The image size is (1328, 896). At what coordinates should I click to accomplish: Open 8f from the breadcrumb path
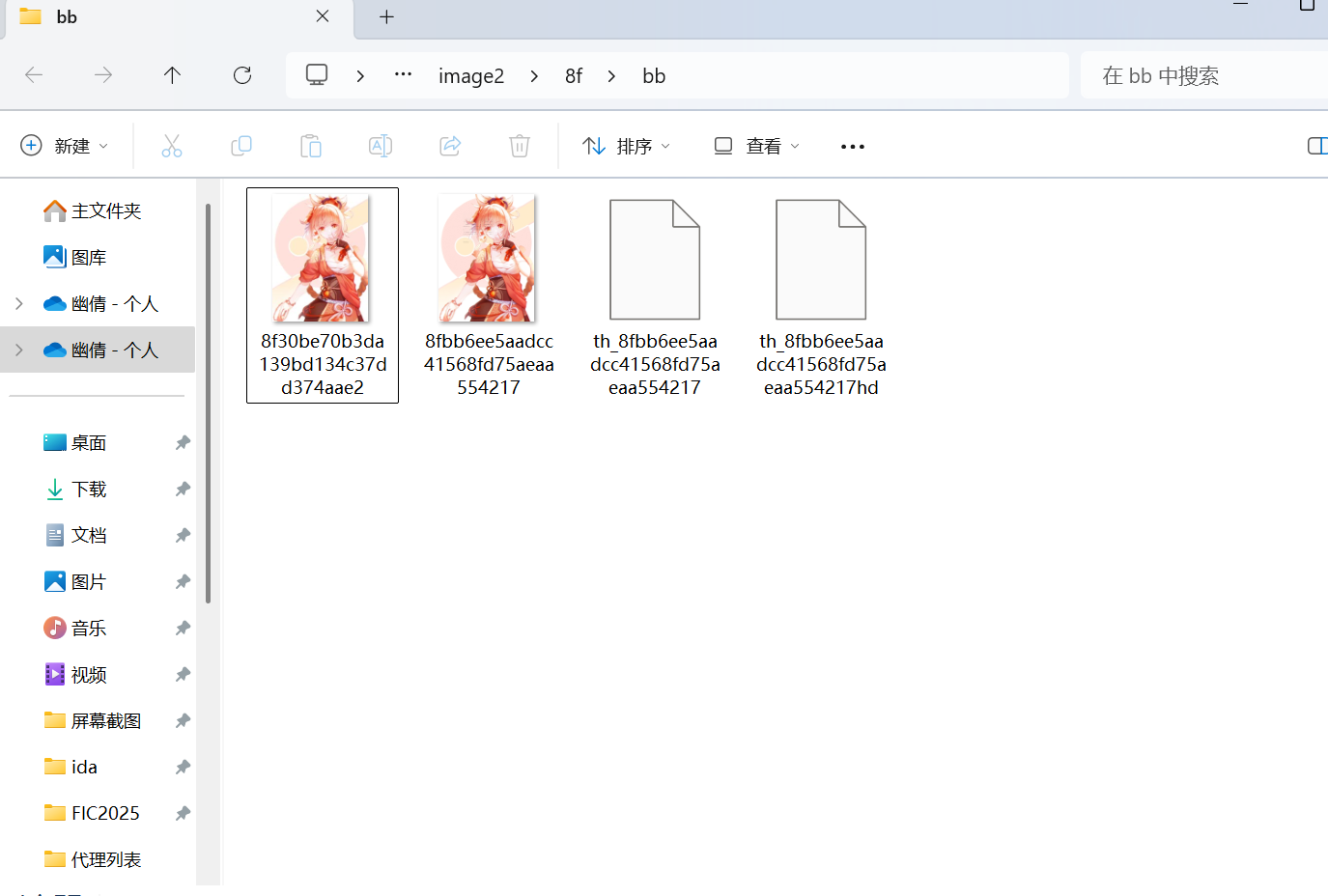(x=574, y=75)
